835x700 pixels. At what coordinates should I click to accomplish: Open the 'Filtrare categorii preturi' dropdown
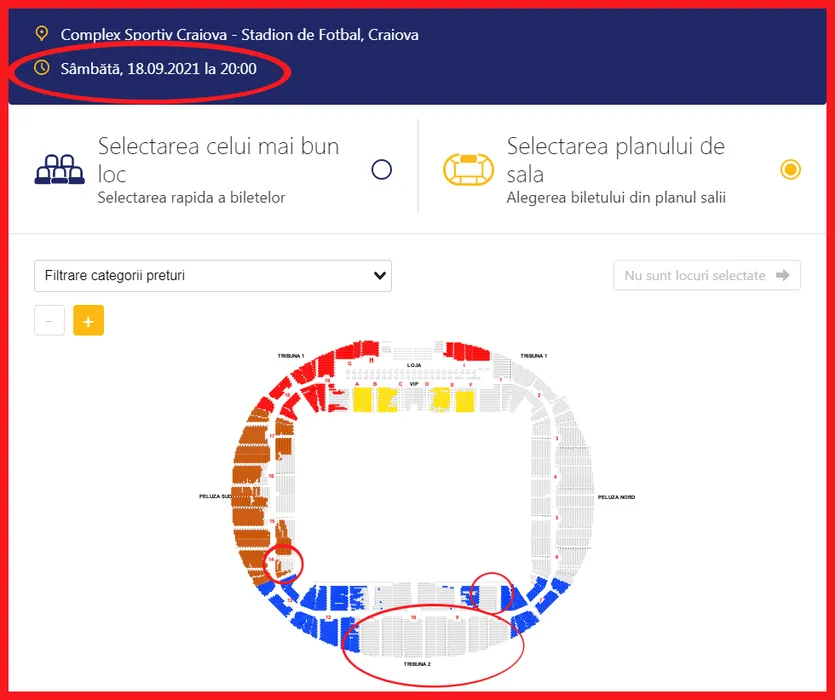pos(212,275)
